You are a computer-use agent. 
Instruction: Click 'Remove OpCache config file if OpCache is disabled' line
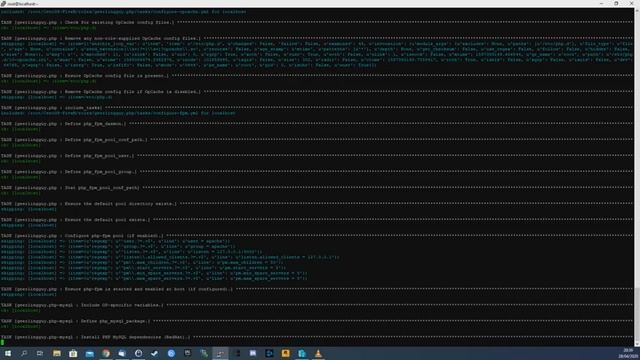[101, 92]
